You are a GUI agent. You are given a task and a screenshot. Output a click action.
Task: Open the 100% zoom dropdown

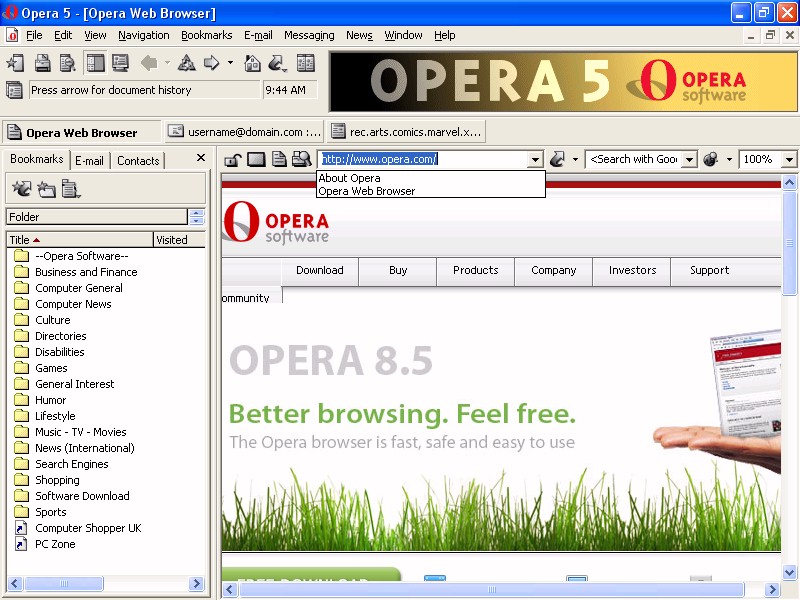[789, 160]
